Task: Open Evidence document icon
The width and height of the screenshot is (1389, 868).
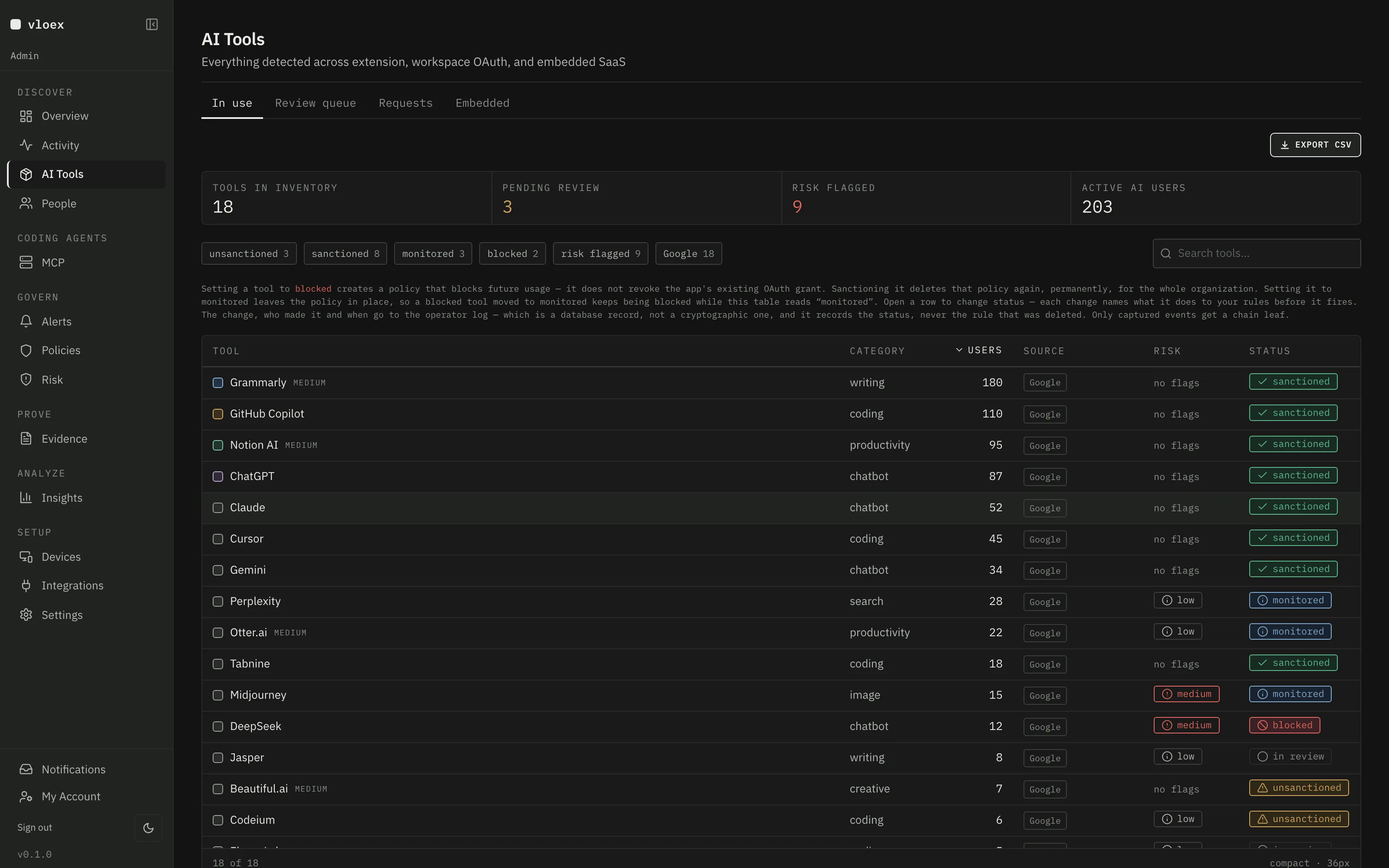Action: tap(26, 439)
